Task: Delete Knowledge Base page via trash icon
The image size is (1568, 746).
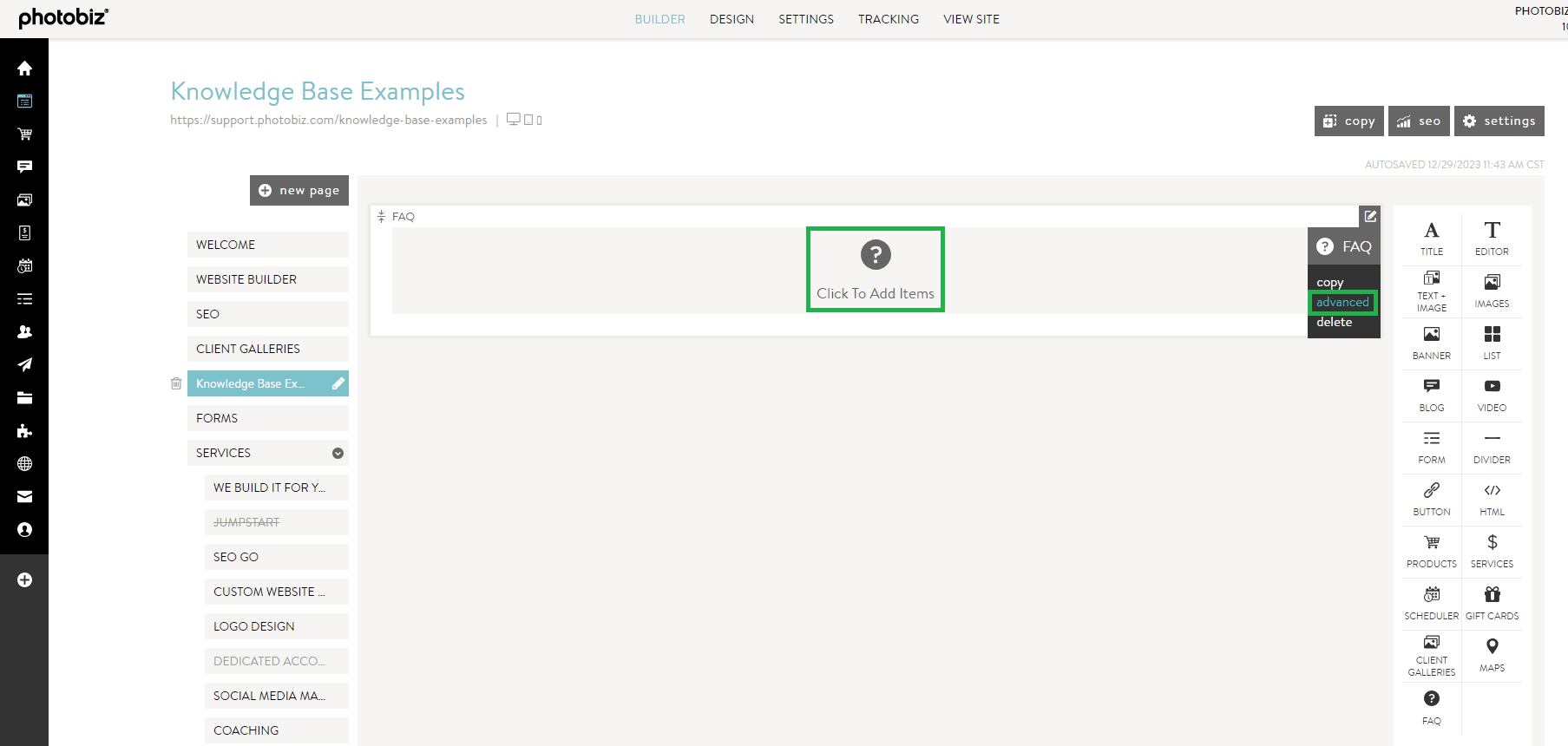Action: (x=176, y=383)
